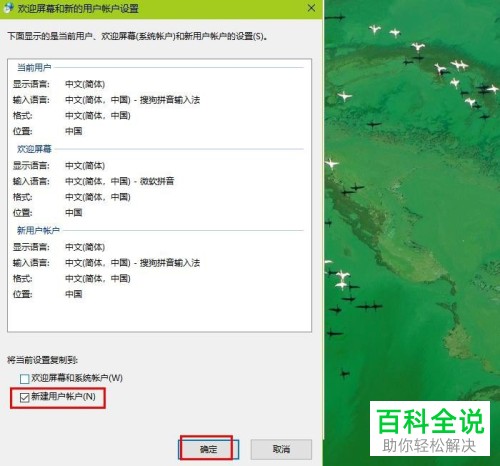Click 位置 中国 value under 欢迎屏幕
Screen dimensions: 500x466
click(x=74, y=212)
